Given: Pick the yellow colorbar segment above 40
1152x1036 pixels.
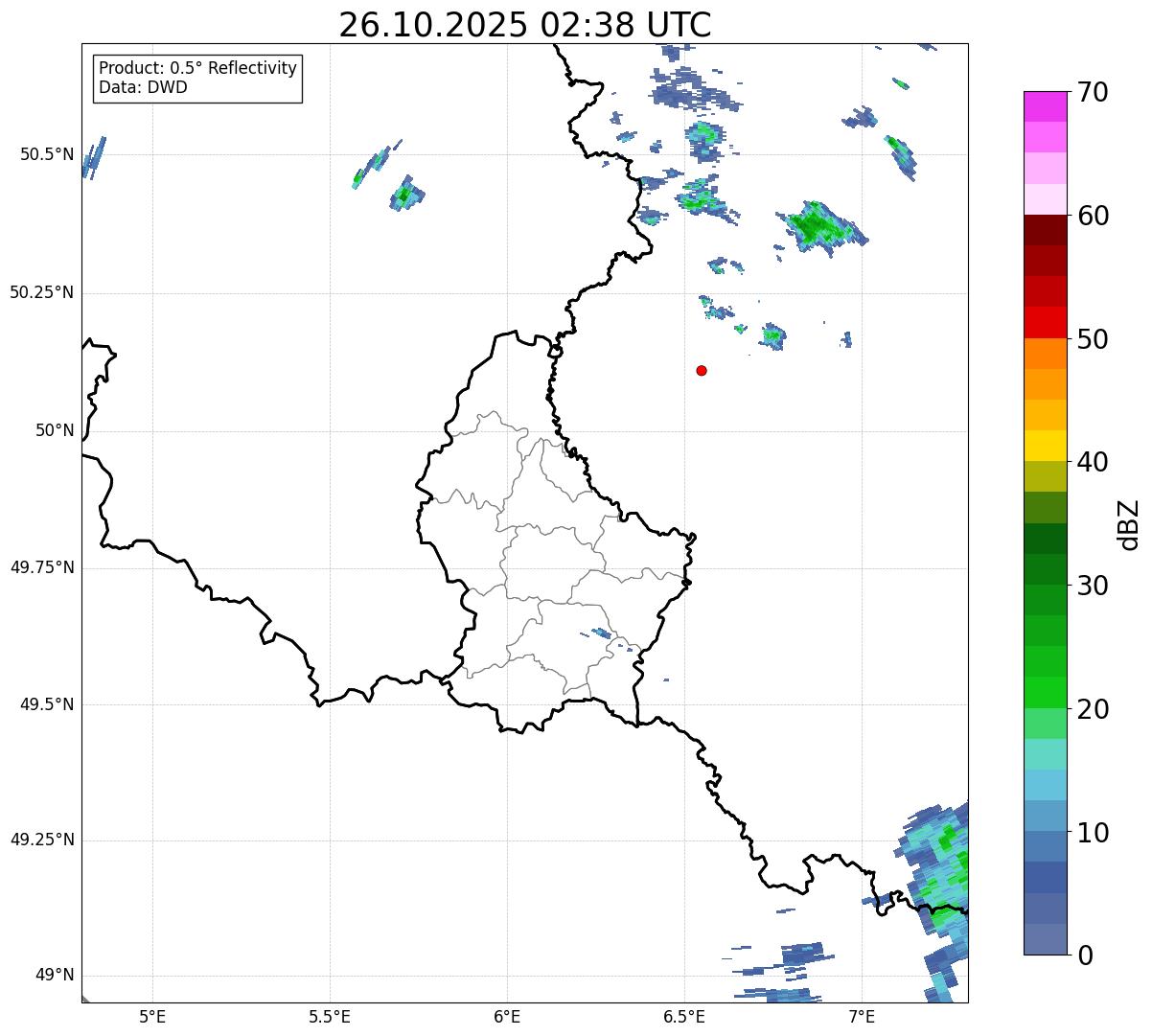Looking at the screenshot, I should point(1046,447).
